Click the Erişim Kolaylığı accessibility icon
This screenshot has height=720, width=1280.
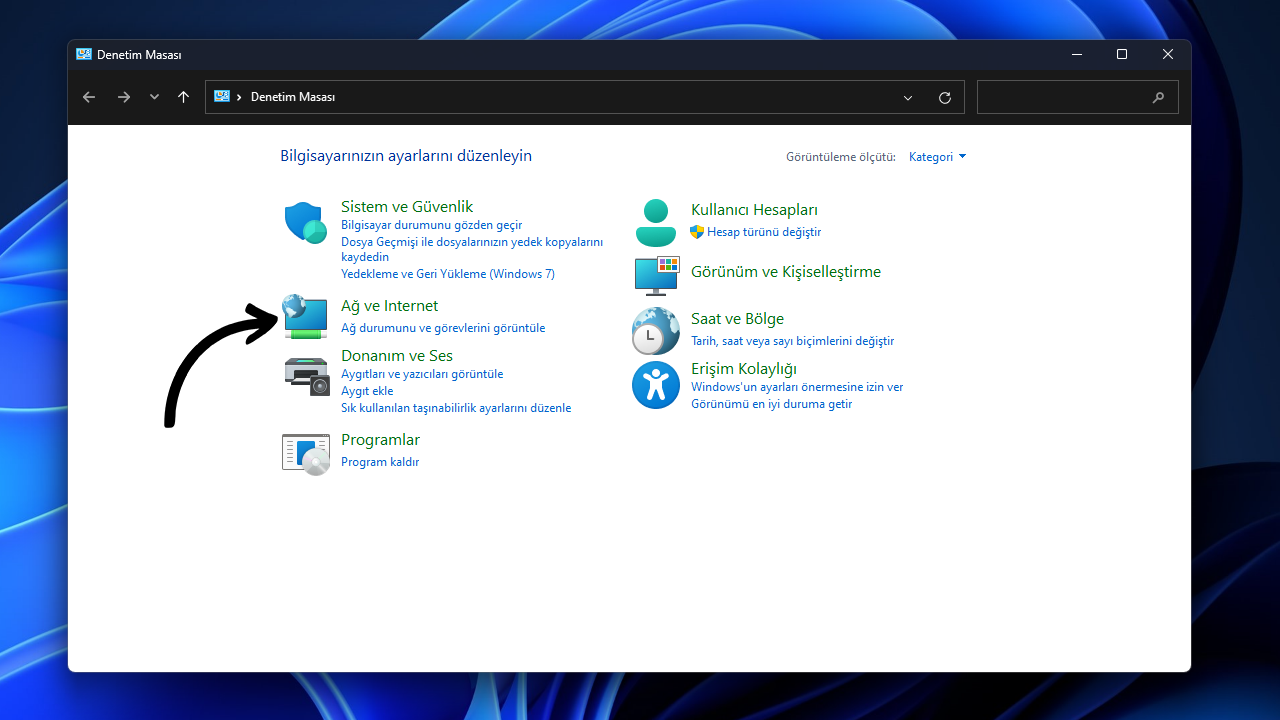[656, 385]
